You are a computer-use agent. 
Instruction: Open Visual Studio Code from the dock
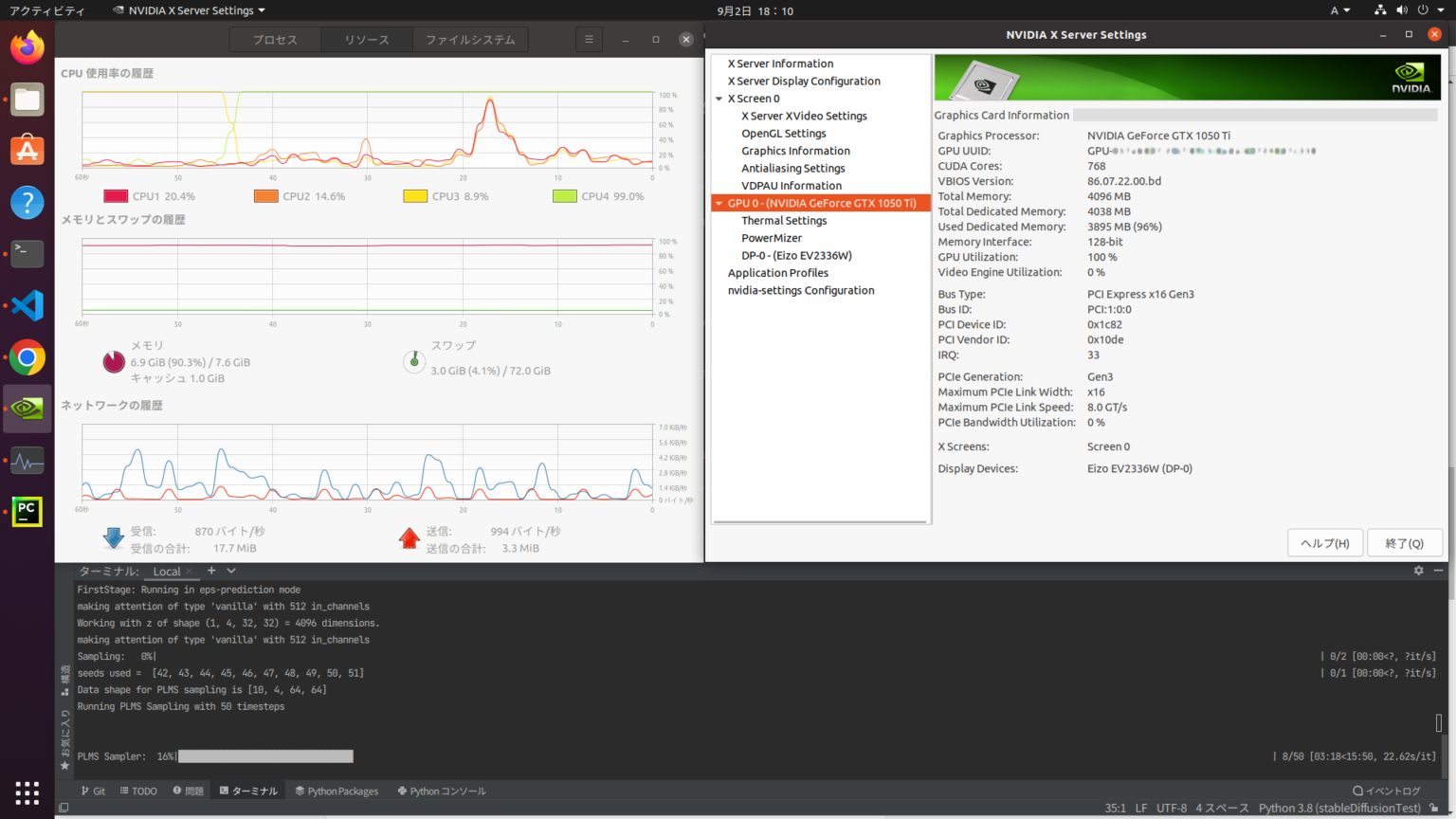[27, 305]
